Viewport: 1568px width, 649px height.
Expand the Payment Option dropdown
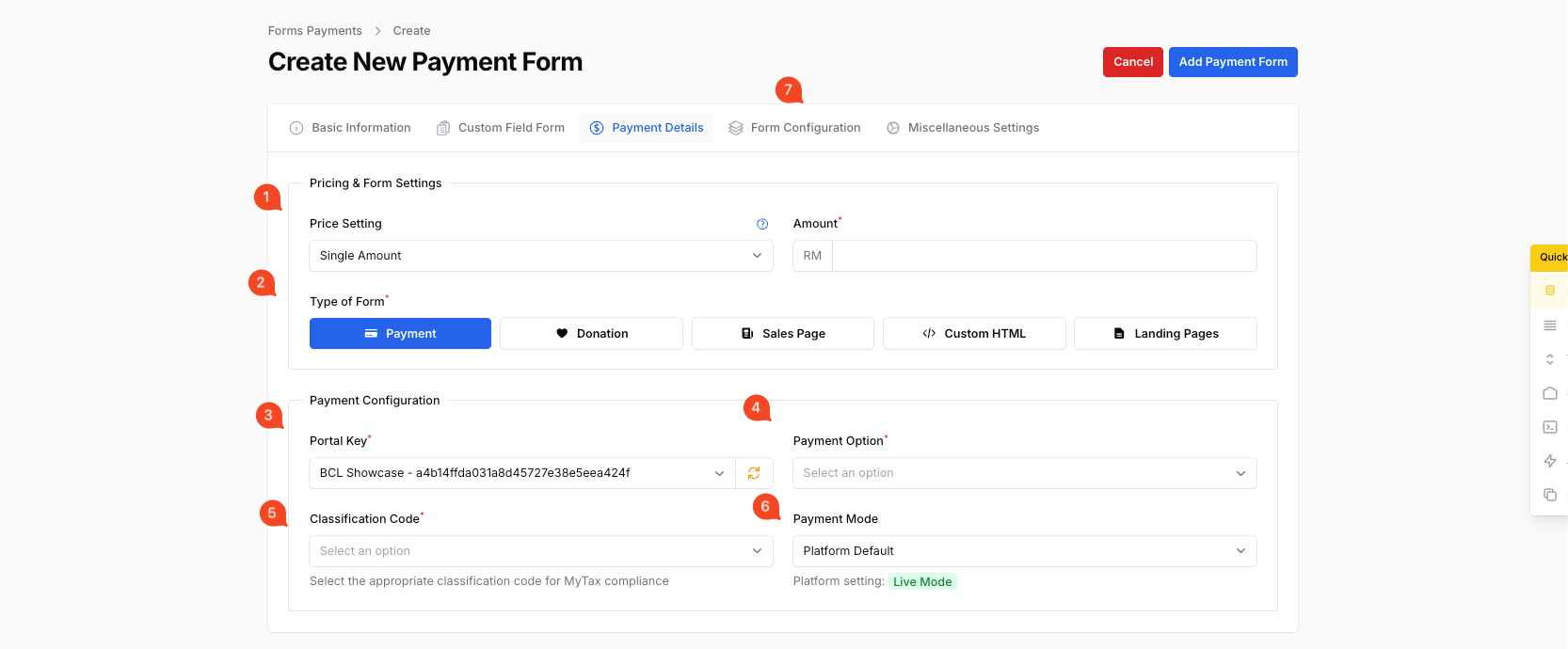pyautogui.click(x=1024, y=473)
